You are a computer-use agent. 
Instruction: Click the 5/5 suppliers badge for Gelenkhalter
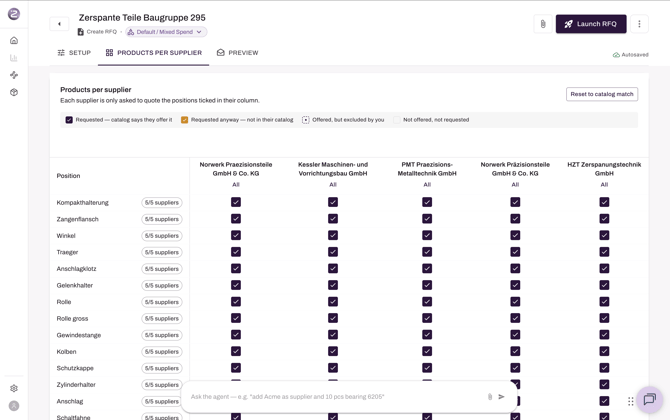coord(162,285)
